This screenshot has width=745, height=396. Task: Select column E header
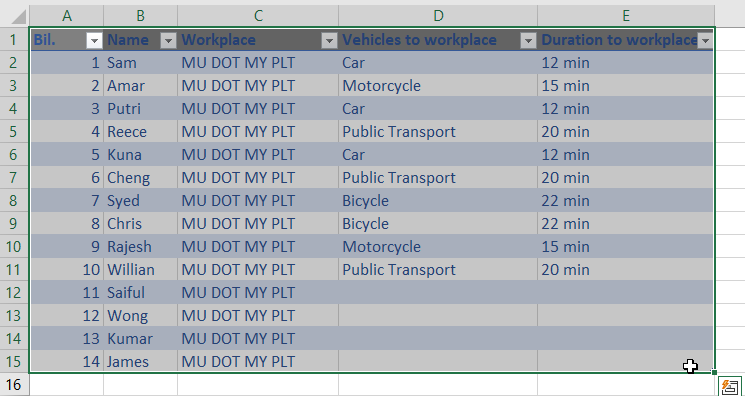pos(626,16)
